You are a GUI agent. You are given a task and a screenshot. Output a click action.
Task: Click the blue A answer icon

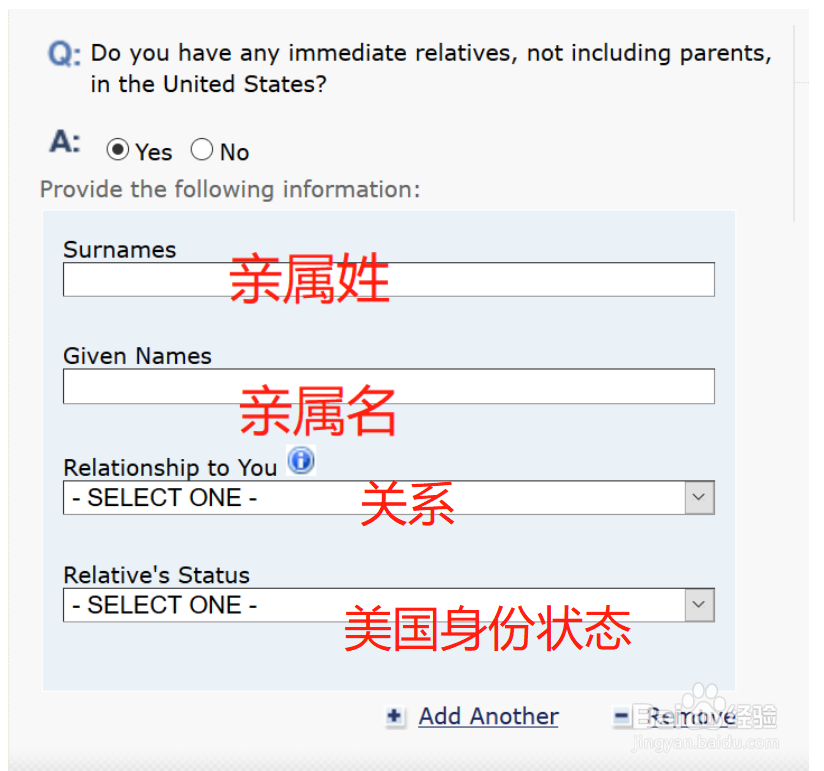[x=62, y=141]
